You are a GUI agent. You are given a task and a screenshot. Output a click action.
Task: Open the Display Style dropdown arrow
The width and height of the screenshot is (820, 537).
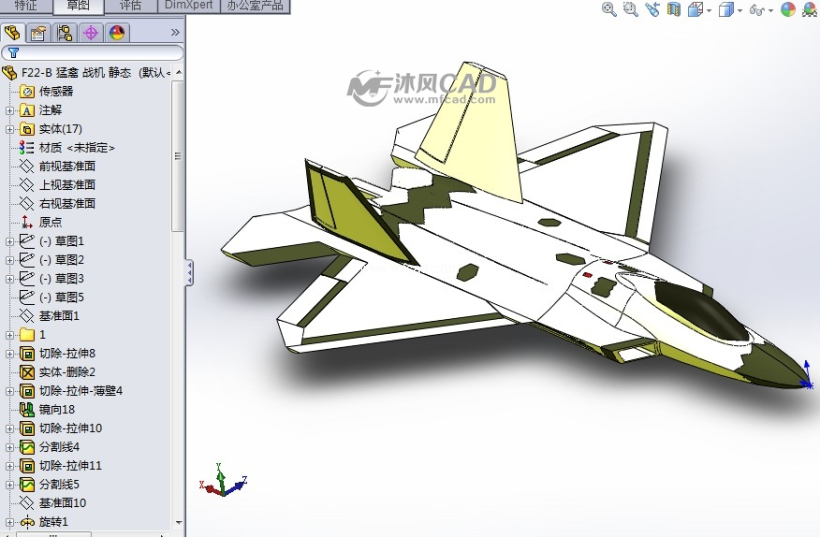(x=740, y=10)
